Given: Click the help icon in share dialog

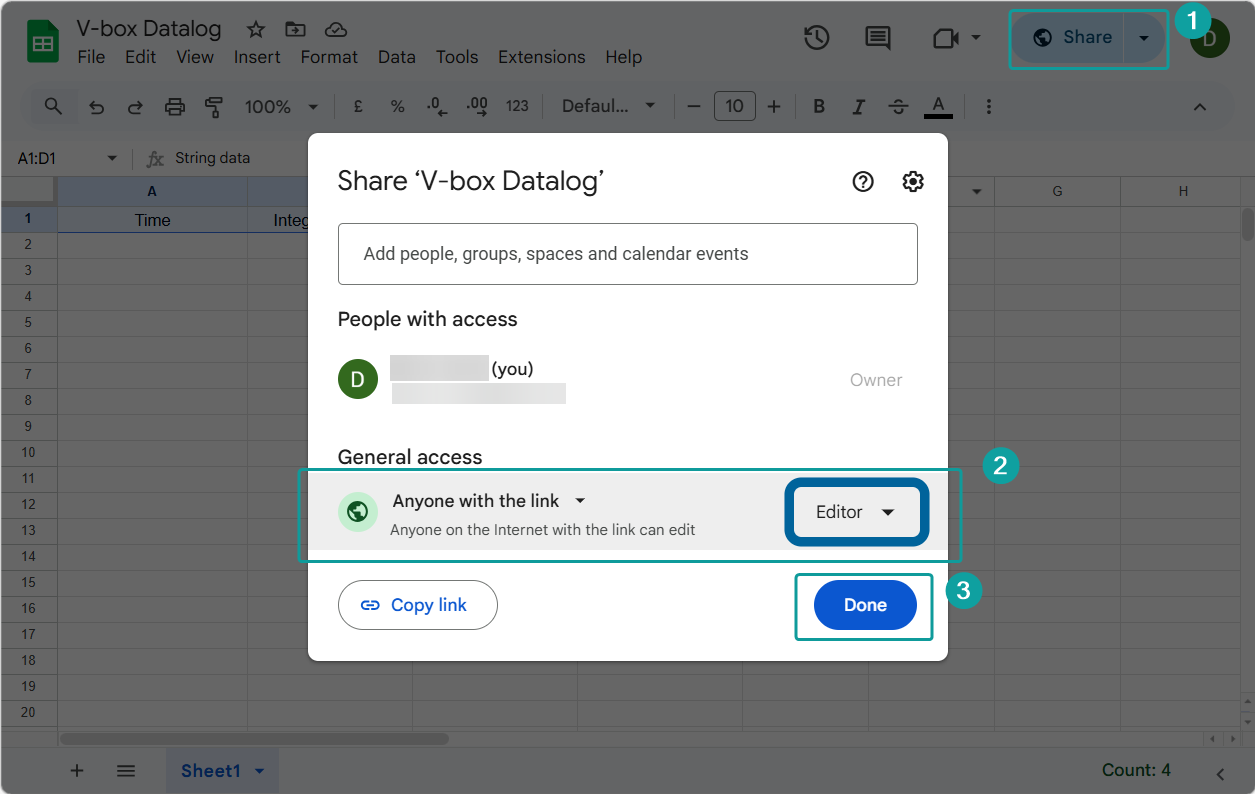Looking at the screenshot, I should point(863,181).
